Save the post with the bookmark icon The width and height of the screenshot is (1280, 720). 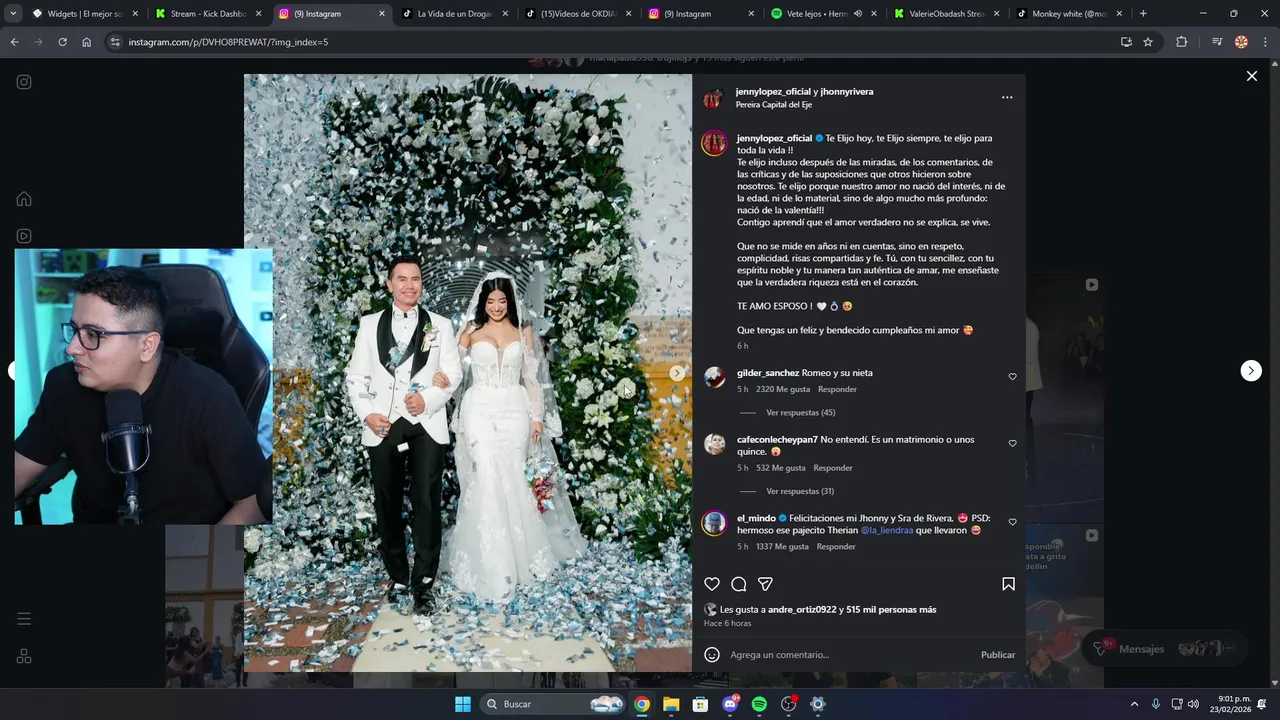[1008, 584]
